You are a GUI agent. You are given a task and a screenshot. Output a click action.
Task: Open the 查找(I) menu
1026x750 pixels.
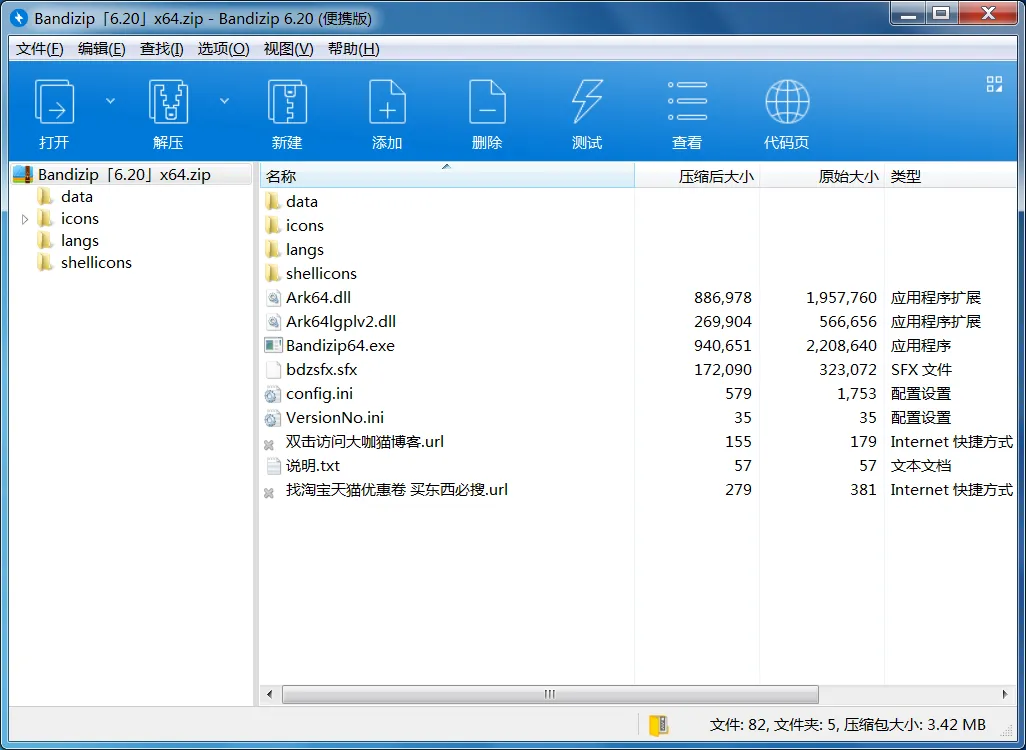162,49
